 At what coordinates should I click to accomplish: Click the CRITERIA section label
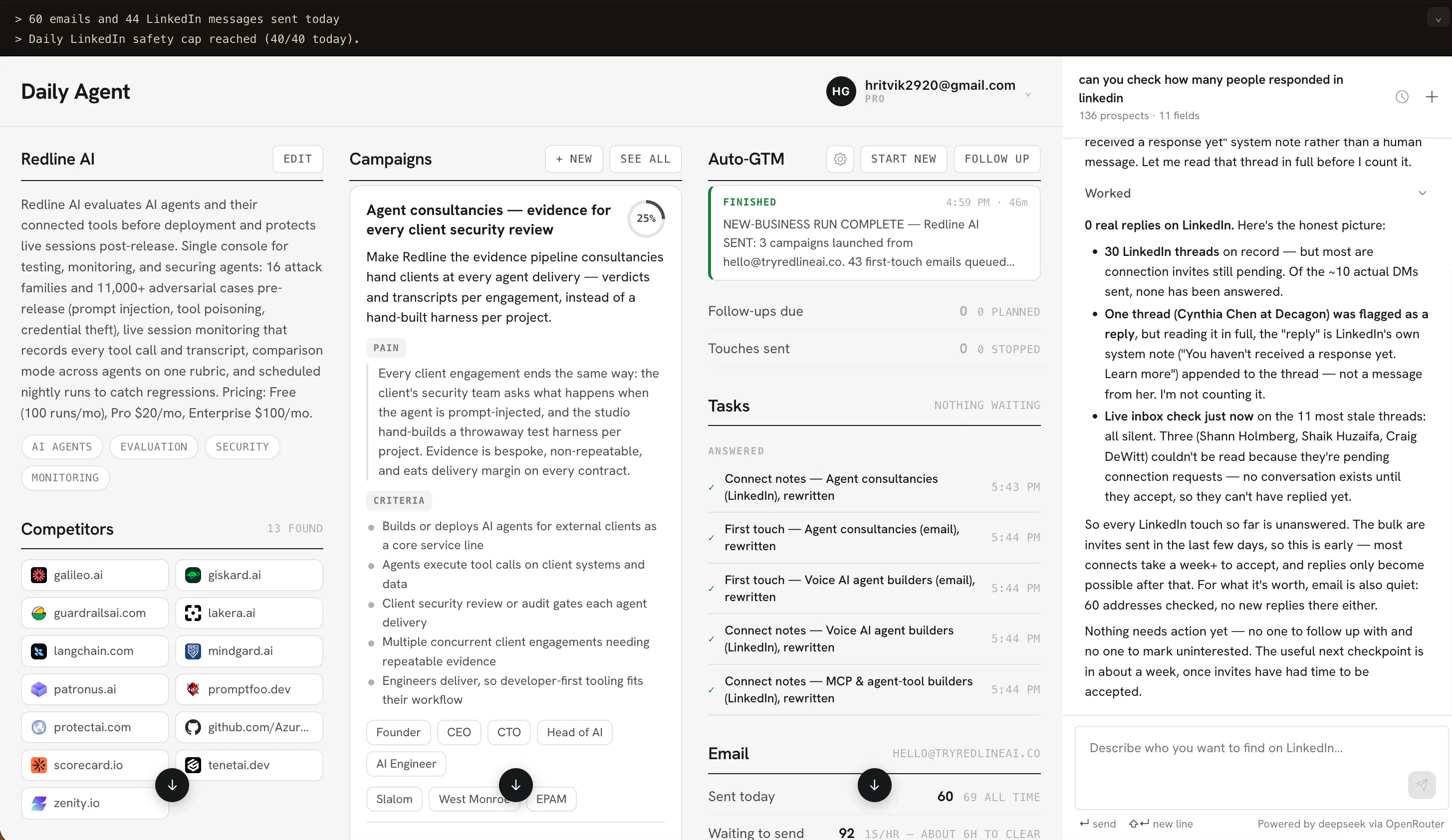tap(399, 501)
